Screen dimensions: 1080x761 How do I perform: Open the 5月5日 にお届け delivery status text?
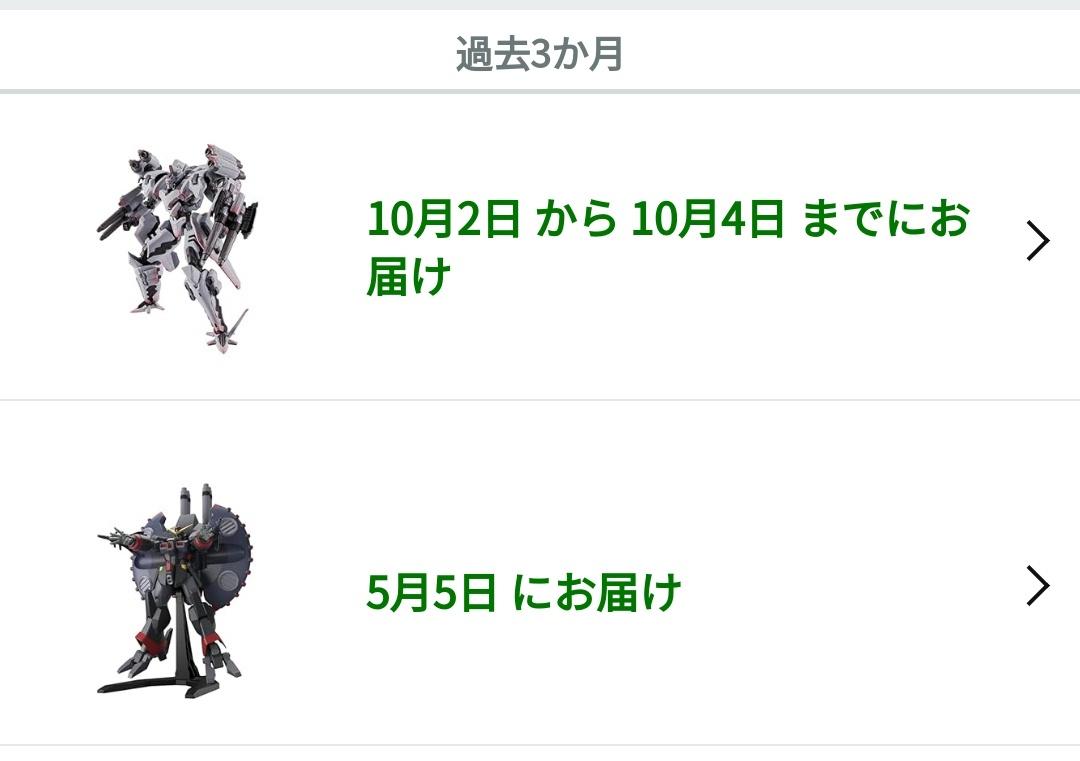[x=523, y=592]
